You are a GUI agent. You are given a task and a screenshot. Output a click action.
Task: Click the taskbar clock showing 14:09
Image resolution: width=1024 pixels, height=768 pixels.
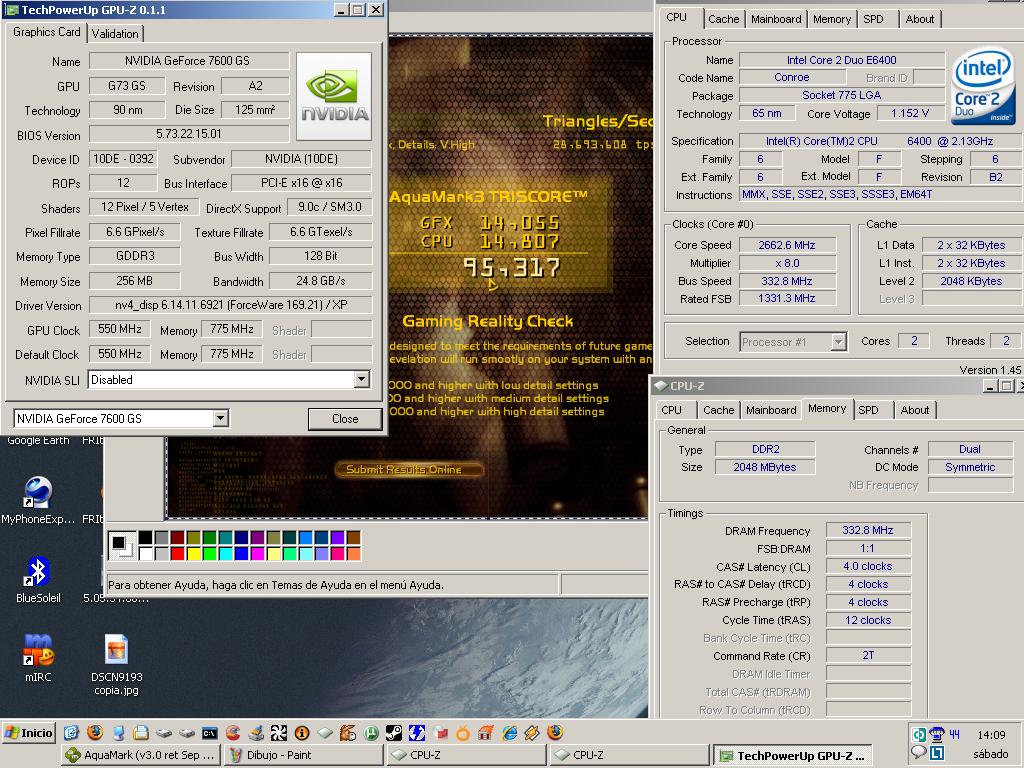pos(991,735)
